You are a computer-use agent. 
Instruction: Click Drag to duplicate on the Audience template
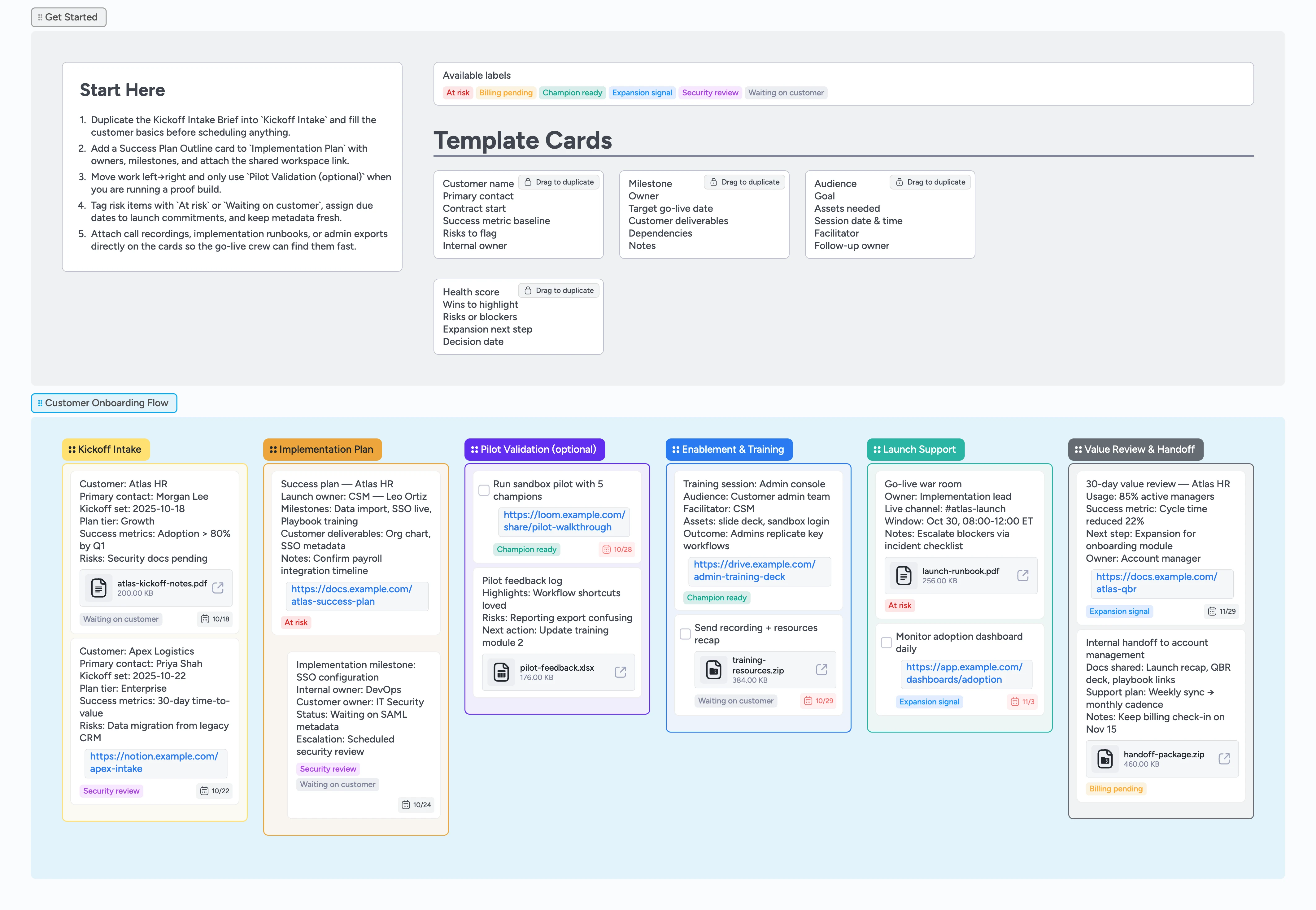coord(930,182)
